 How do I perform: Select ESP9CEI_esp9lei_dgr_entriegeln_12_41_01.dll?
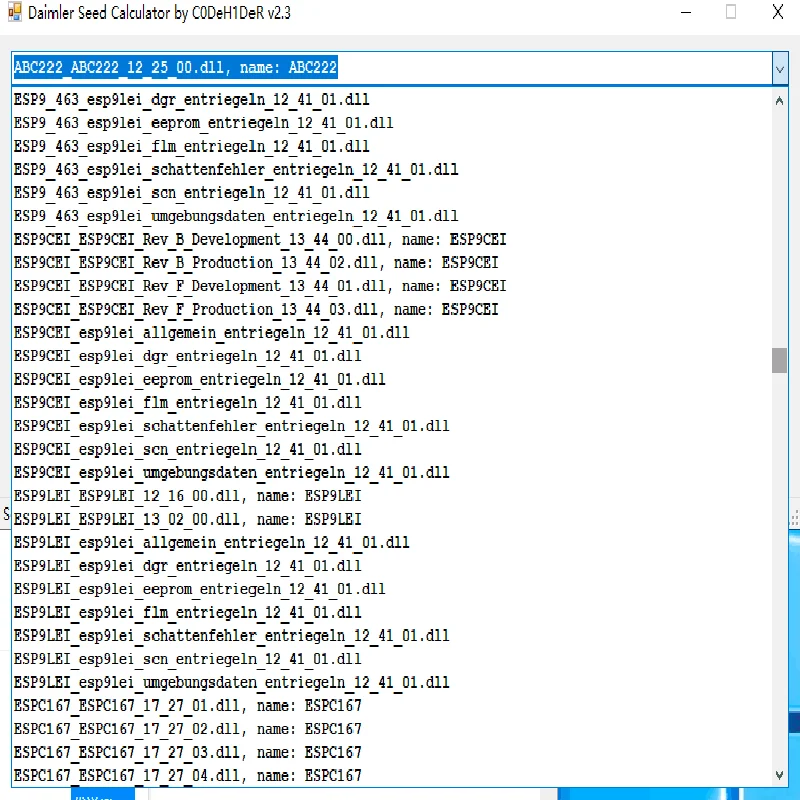point(392,356)
